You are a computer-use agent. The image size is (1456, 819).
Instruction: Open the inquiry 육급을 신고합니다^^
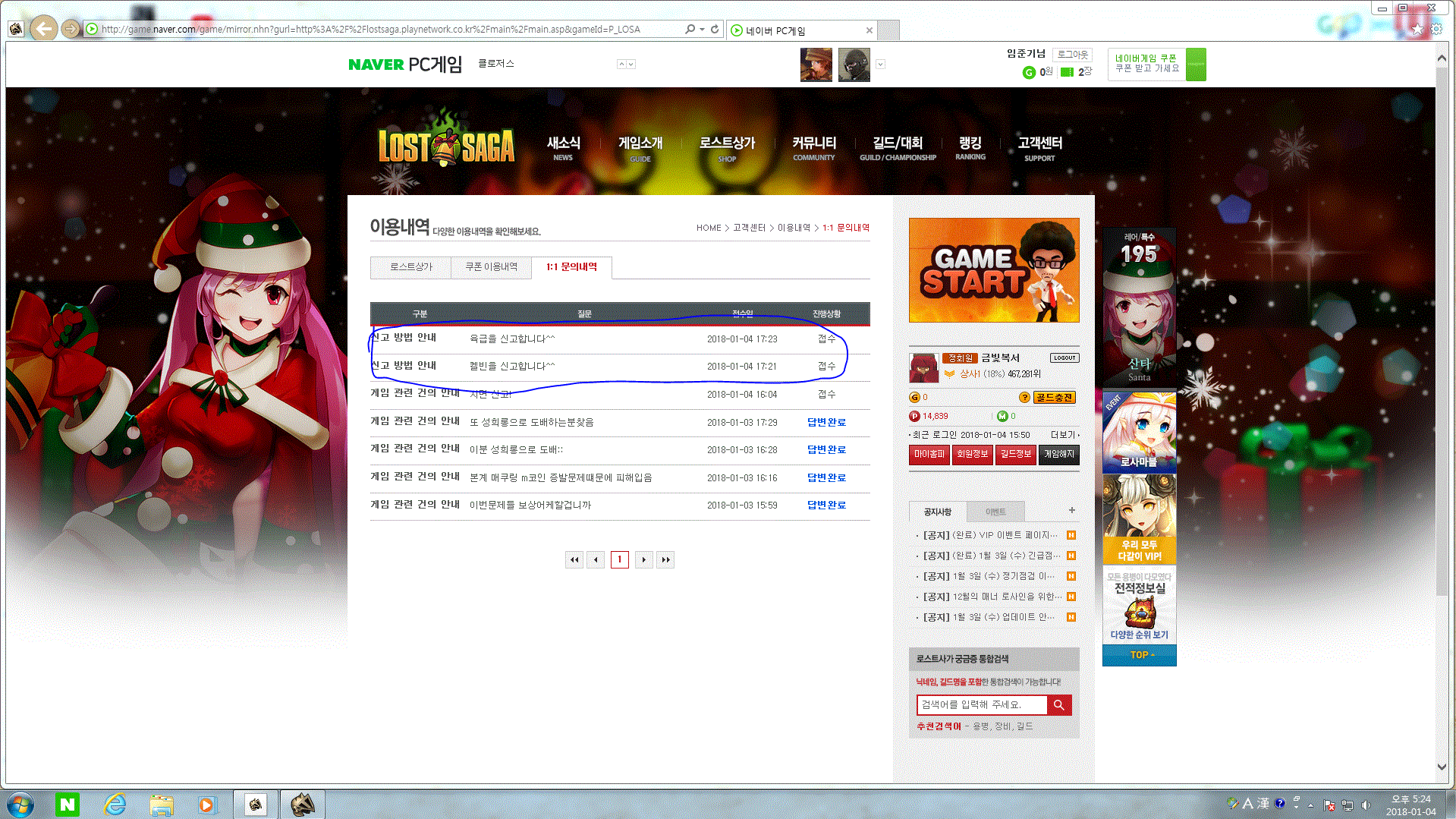coord(512,339)
